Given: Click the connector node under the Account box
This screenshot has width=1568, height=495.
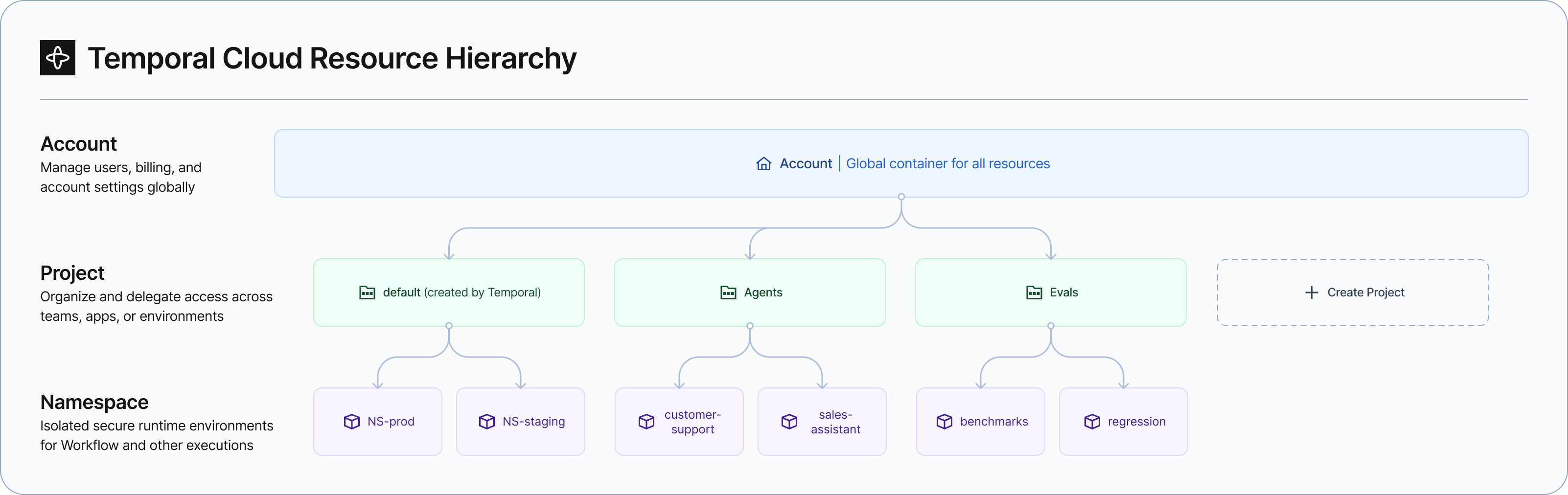Looking at the screenshot, I should (x=901, y=197).
